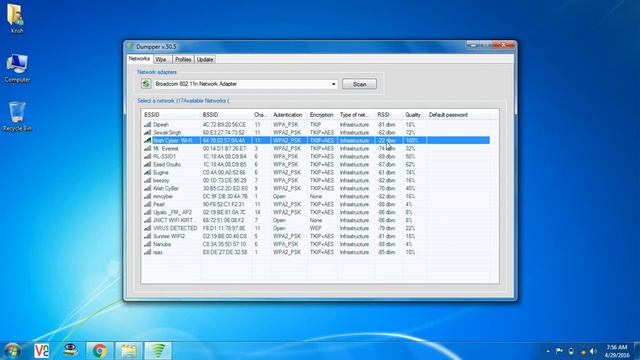Open the Action Center flag icon
The image size is (640, 360).
(560, 351)
